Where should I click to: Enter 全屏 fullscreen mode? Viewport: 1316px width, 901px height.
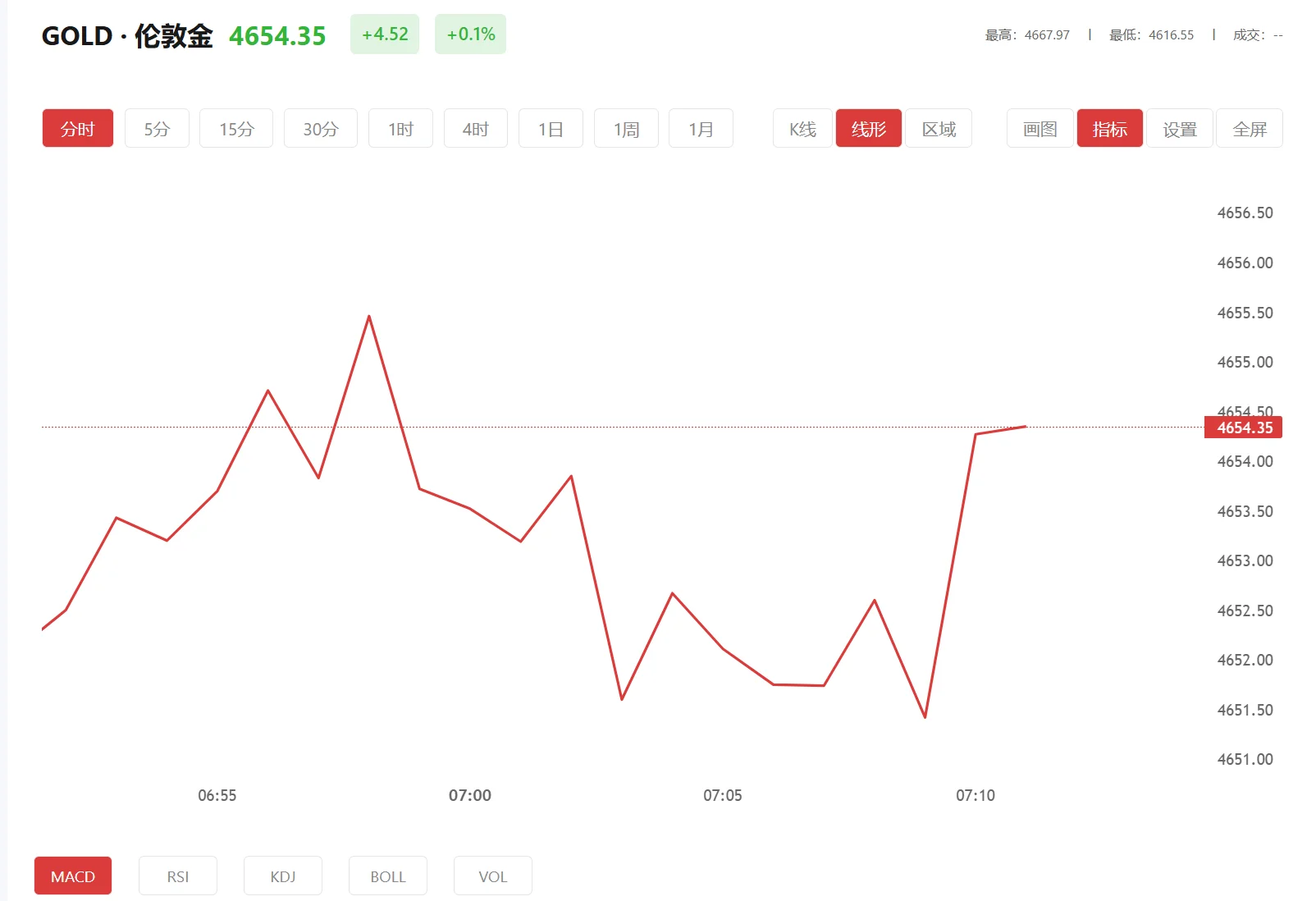coord(1250,128)
